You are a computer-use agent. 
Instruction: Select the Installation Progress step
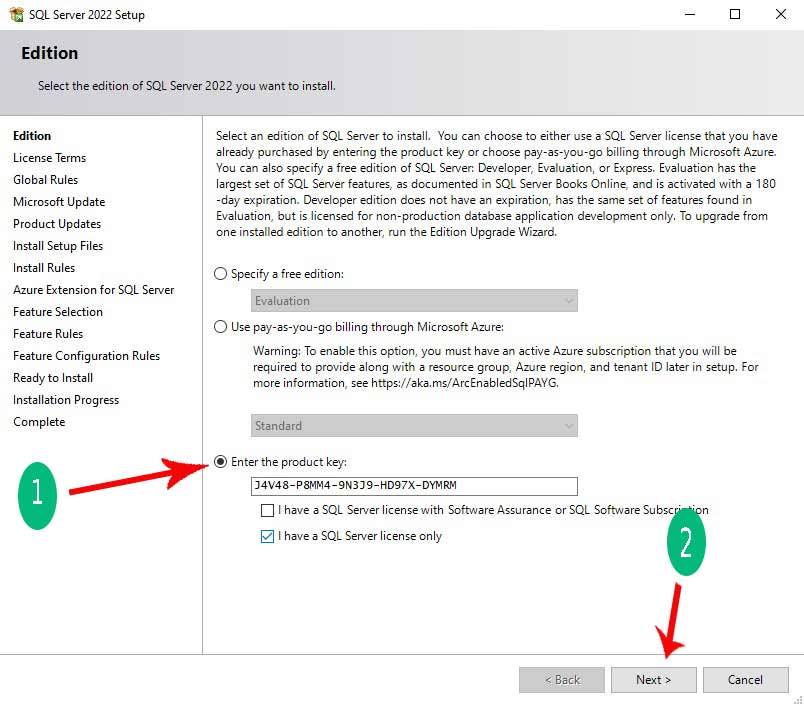66,400
